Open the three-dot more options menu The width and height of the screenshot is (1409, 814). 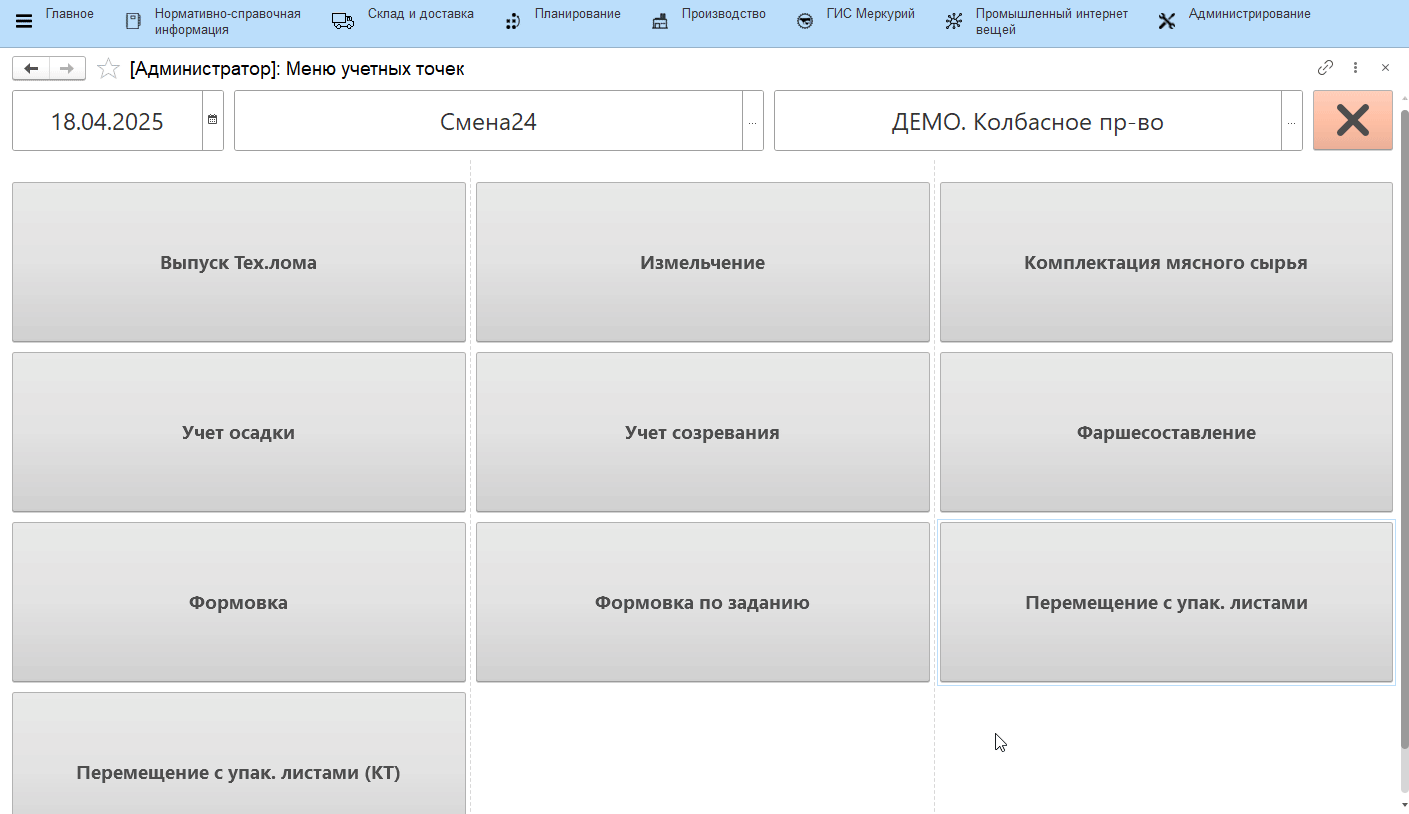click(x=1355, y=68)
